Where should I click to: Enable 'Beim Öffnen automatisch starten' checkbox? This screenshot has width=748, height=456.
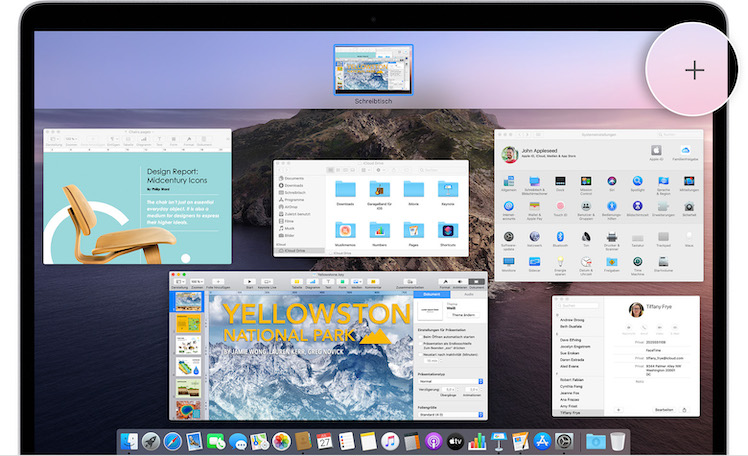418,339
